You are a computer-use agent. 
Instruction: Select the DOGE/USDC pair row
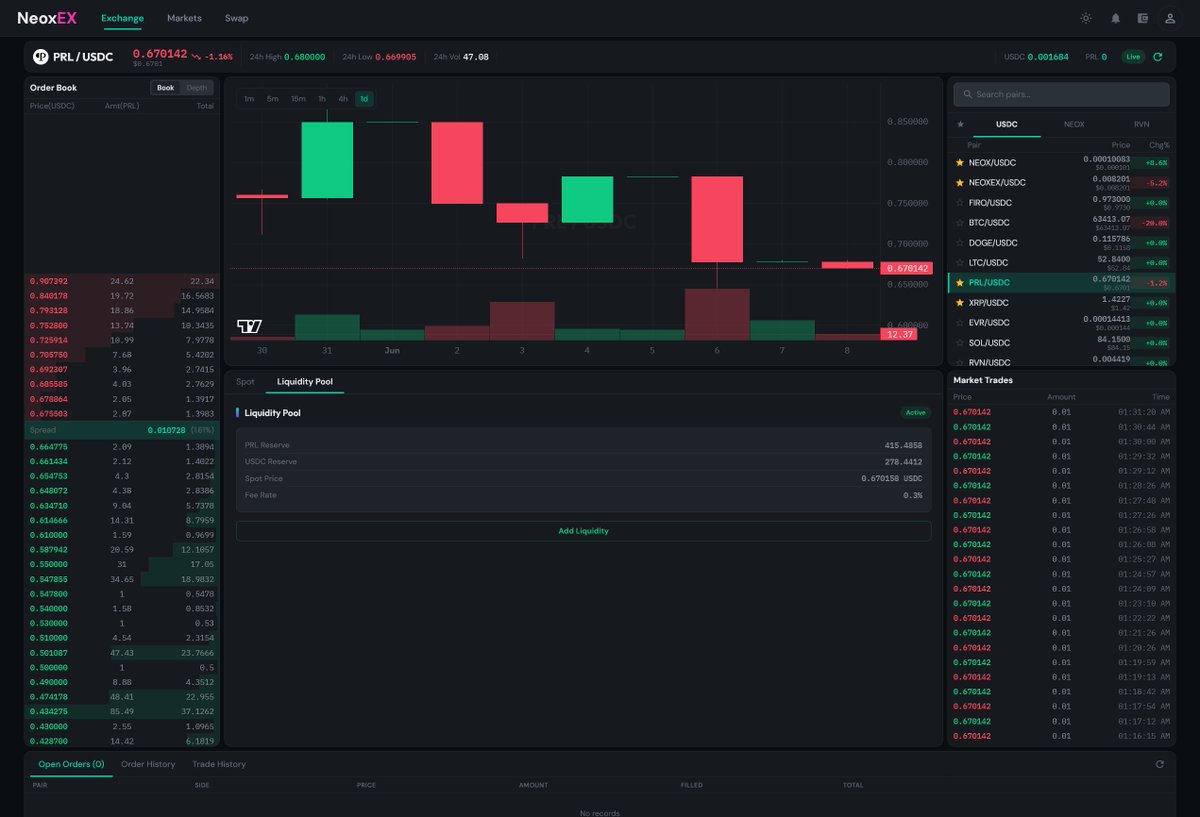click(x=1061, y=242)
